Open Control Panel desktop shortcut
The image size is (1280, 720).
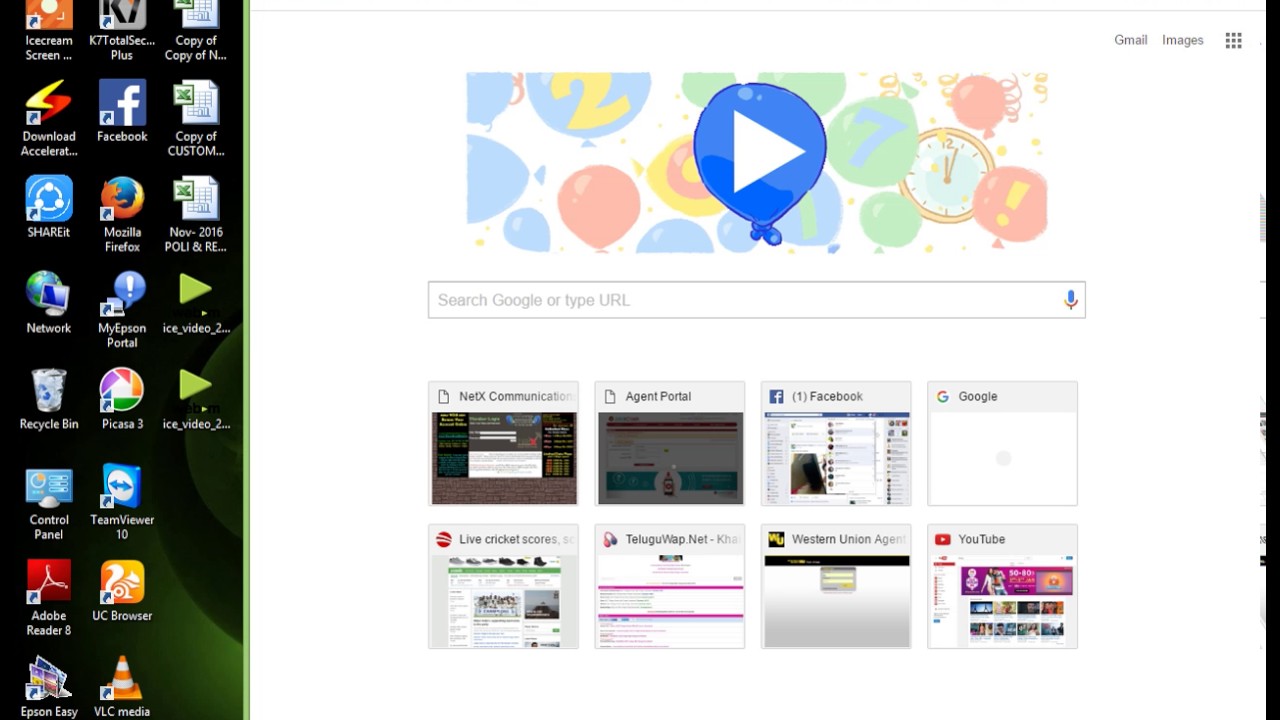(x=48, y=502)
